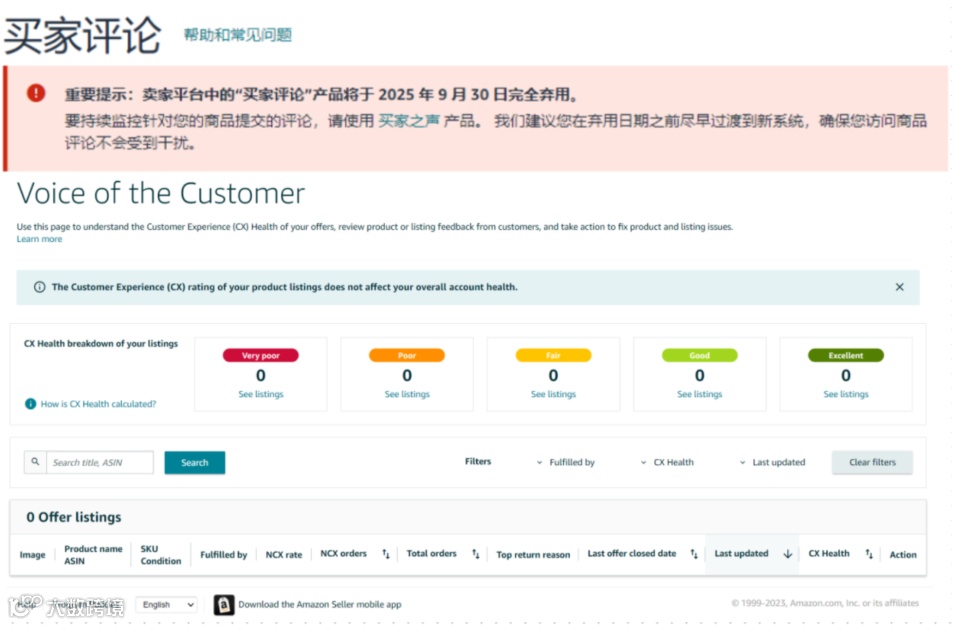Open the 帮助和常见问题 help link
Viewport: 954px width, 625px height.
[x=238, y=35]
